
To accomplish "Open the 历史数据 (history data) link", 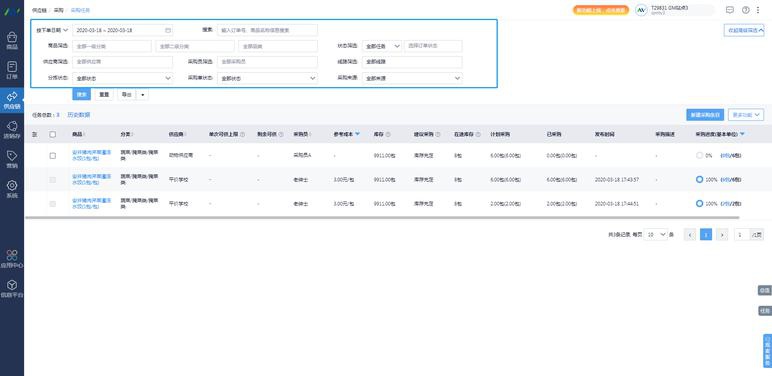I will coord(79,115).
